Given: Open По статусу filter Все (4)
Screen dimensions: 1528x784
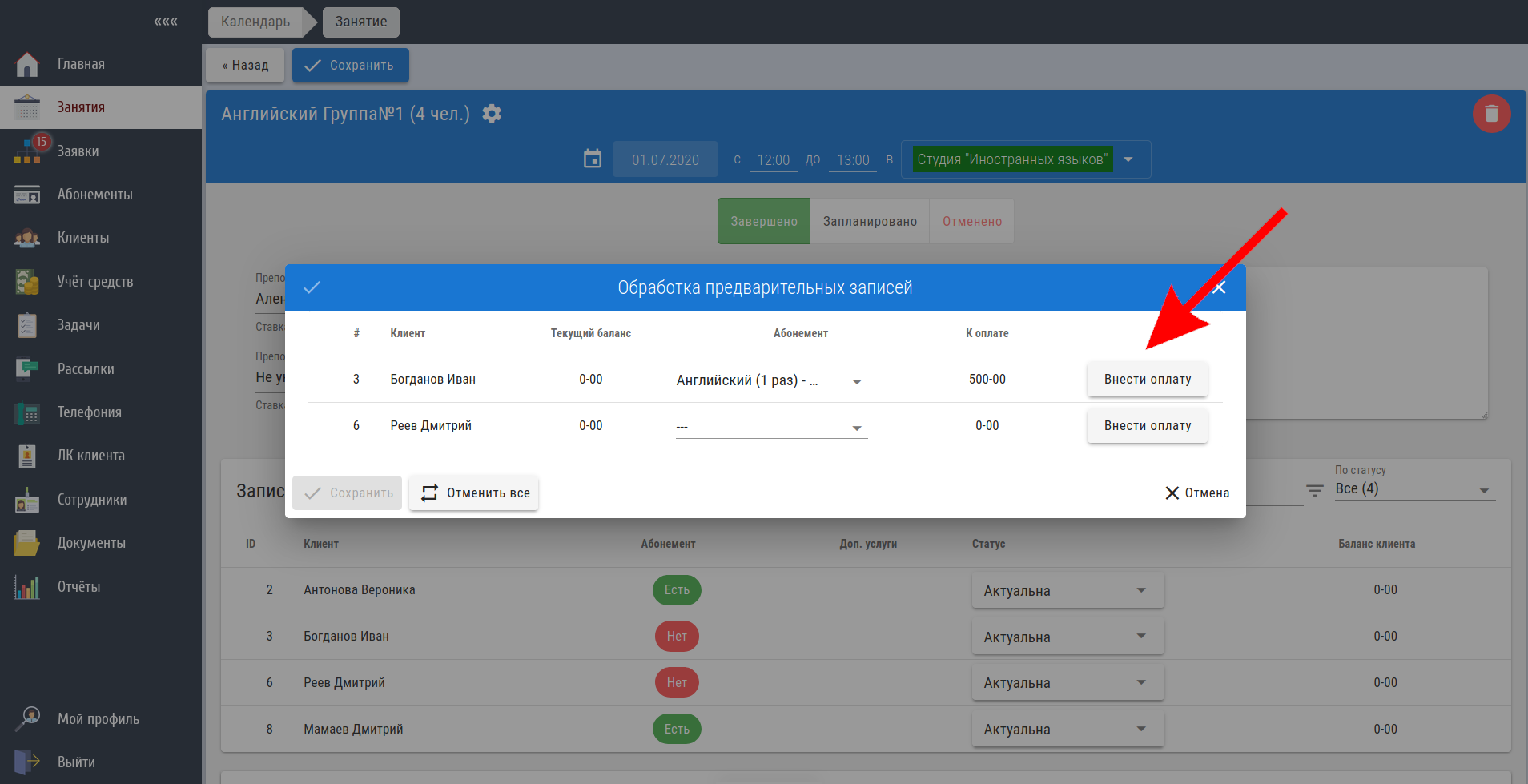Looking at the screenshot, I should (x=1415, y=489).
